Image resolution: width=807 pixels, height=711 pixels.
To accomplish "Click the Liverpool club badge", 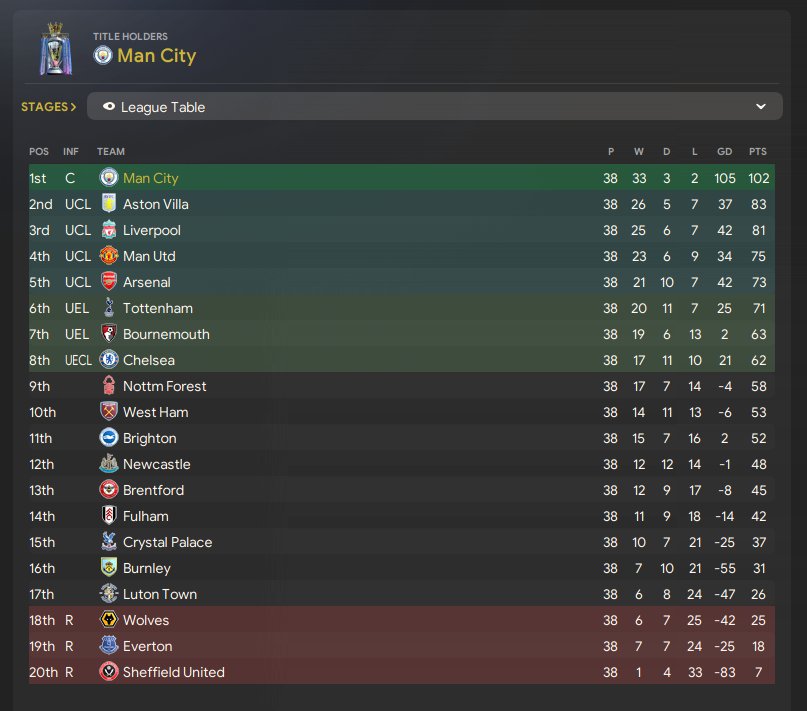I will [x=109, y=230].
